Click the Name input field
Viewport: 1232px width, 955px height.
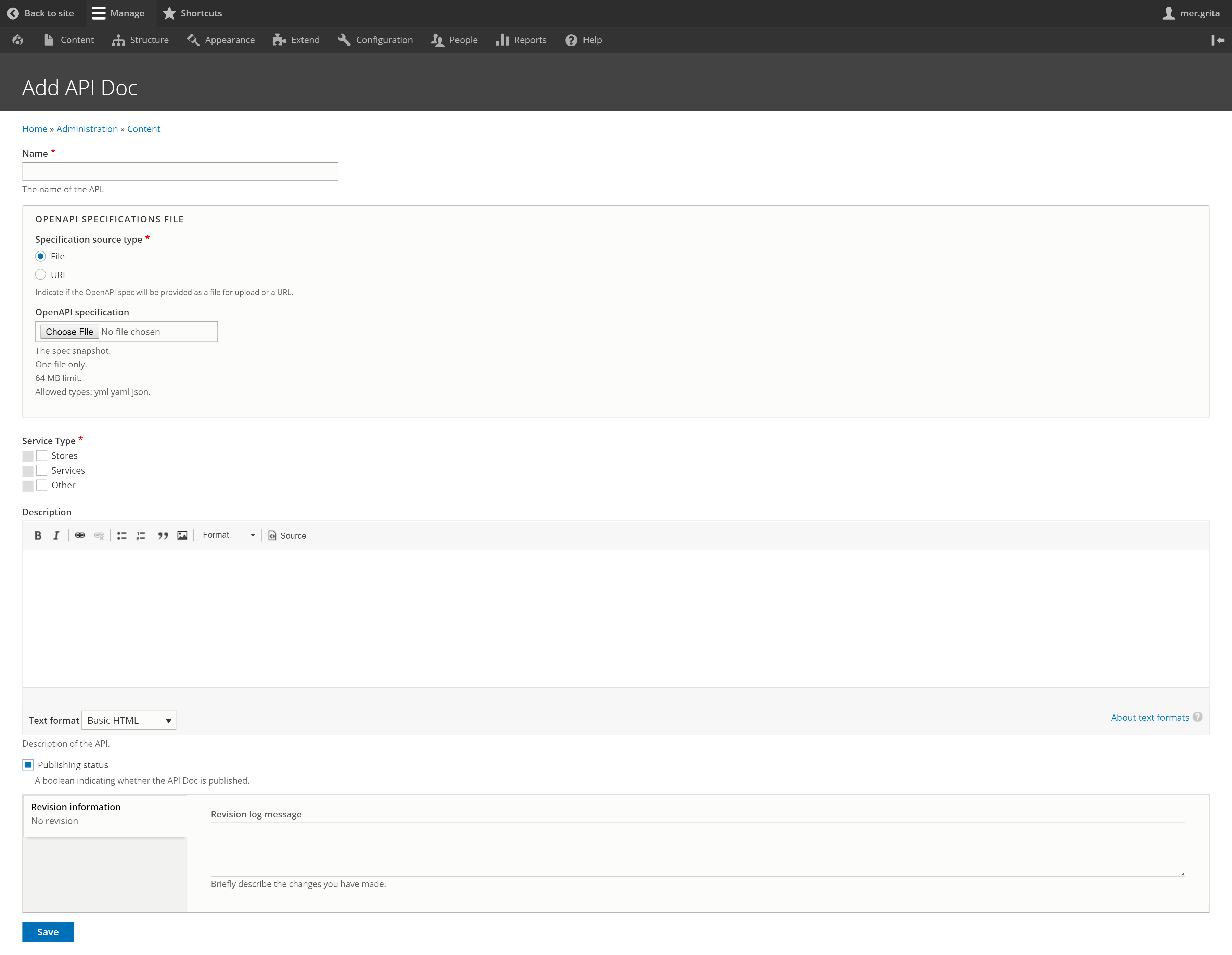coord(180,171)
